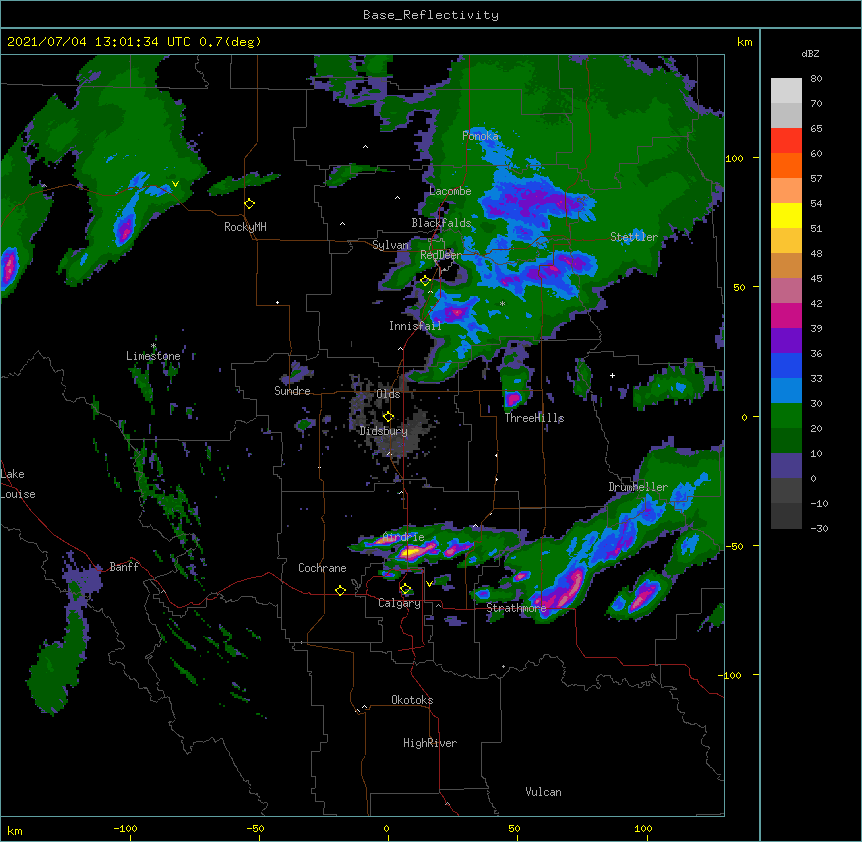The image size is (862, 842).
Task: Click the km label at top-right of map
Action: (745, 42)
